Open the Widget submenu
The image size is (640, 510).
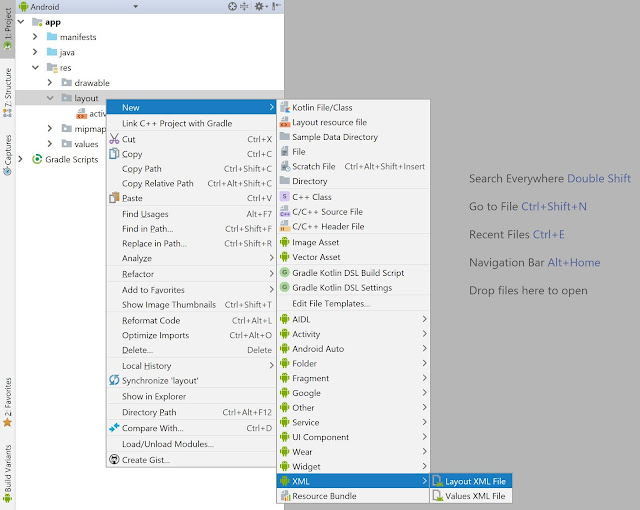point(353,466)
